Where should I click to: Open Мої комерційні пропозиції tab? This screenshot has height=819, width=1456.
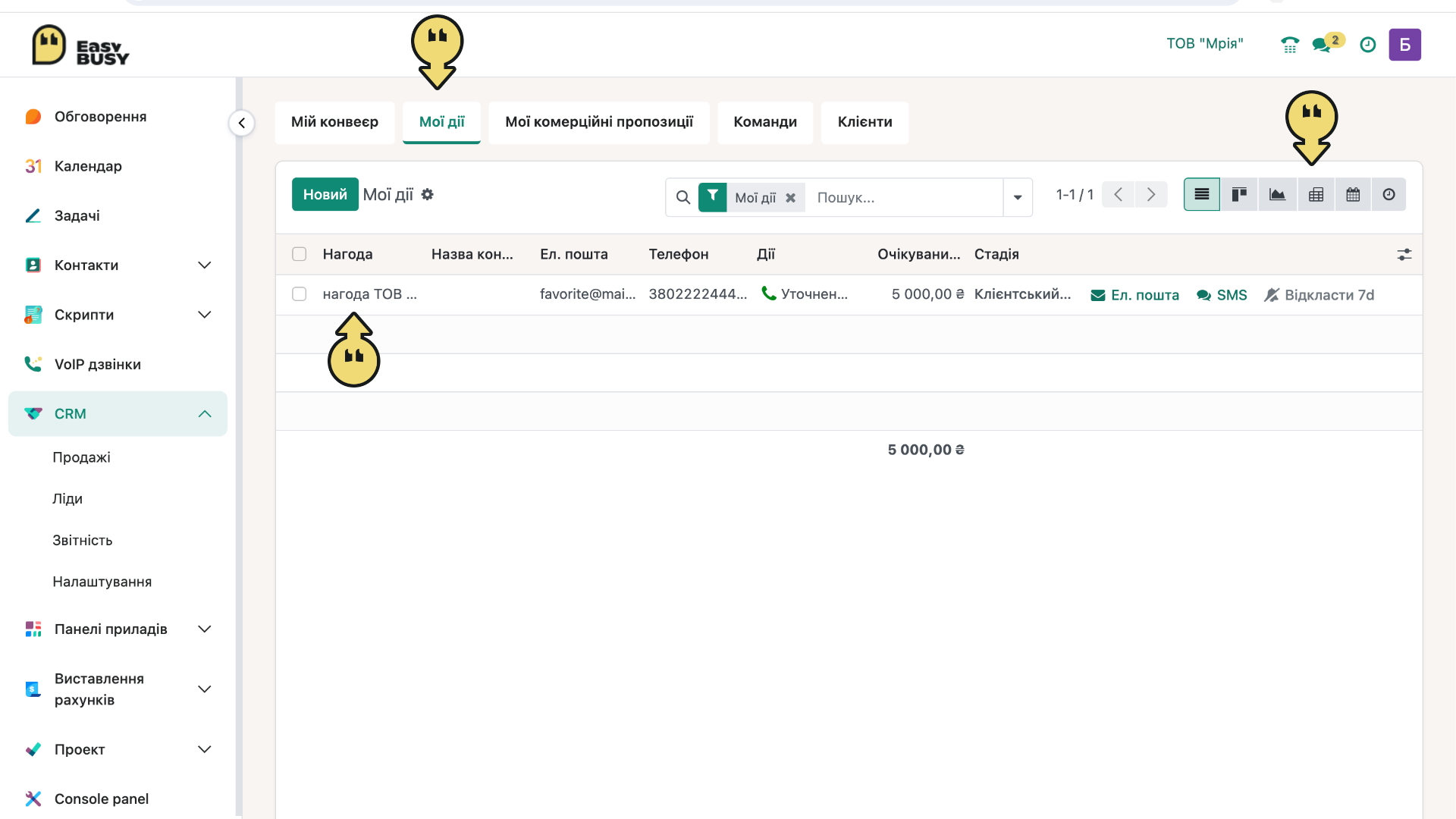pos(599,122)
